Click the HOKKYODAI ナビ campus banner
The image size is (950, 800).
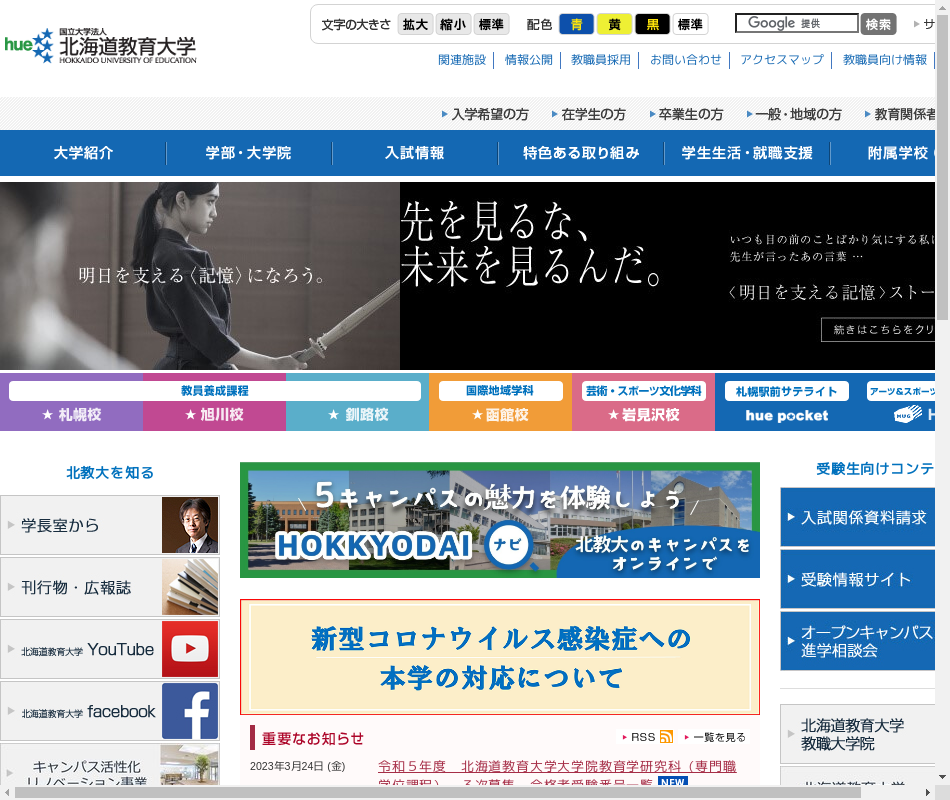click(x=499, y=520)
